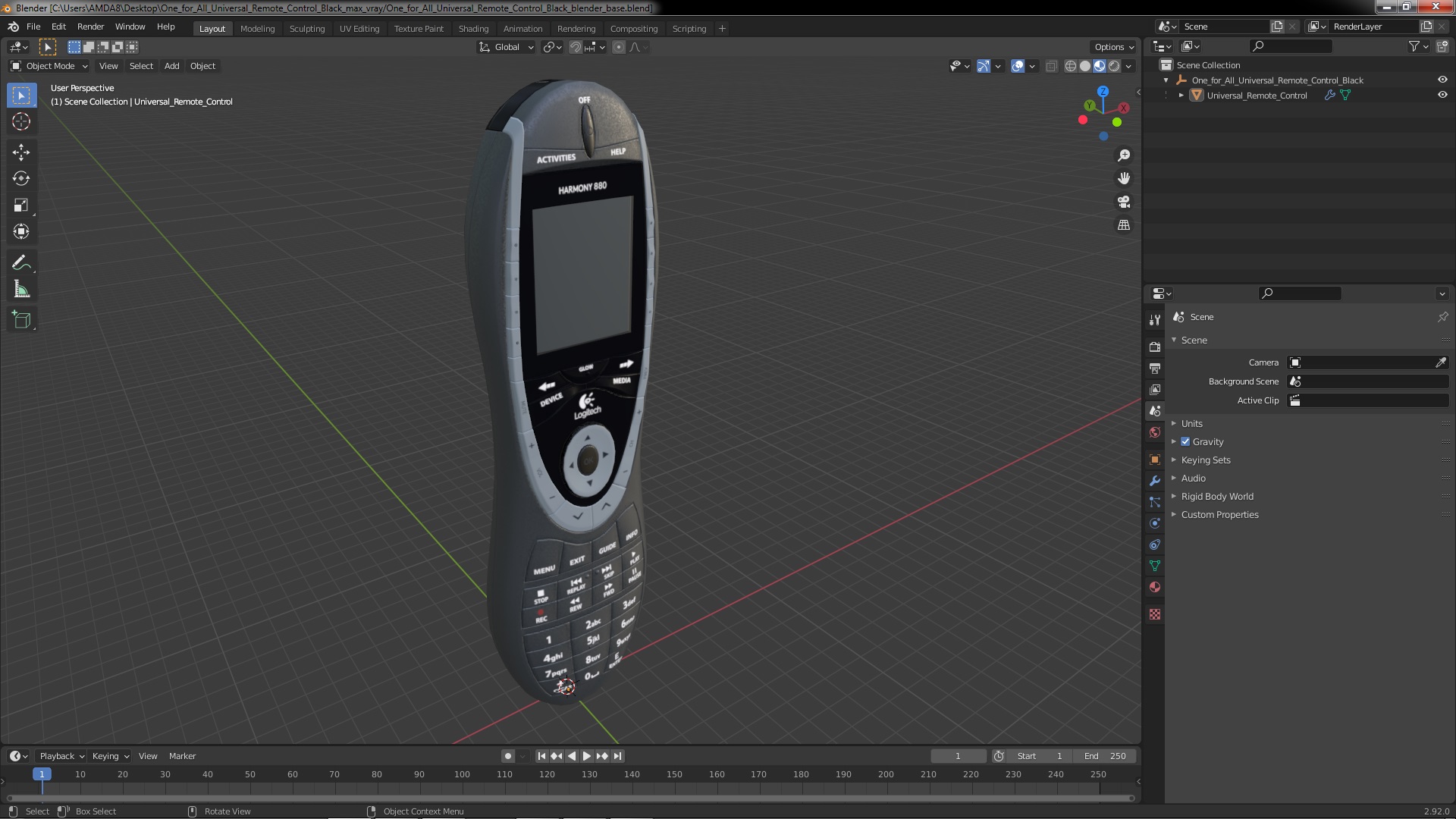Open the Output properties tab

(x=1155, y=368)
